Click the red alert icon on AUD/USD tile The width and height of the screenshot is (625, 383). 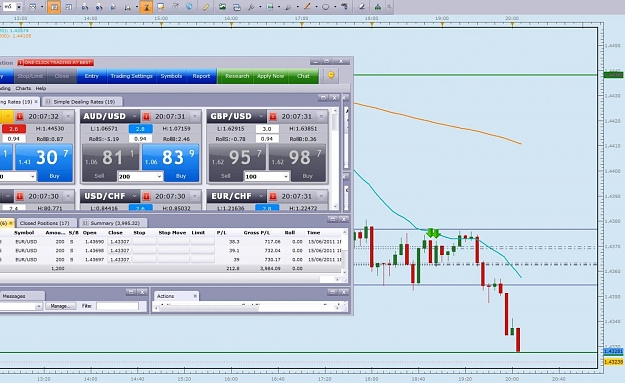[x=146, y=116]
